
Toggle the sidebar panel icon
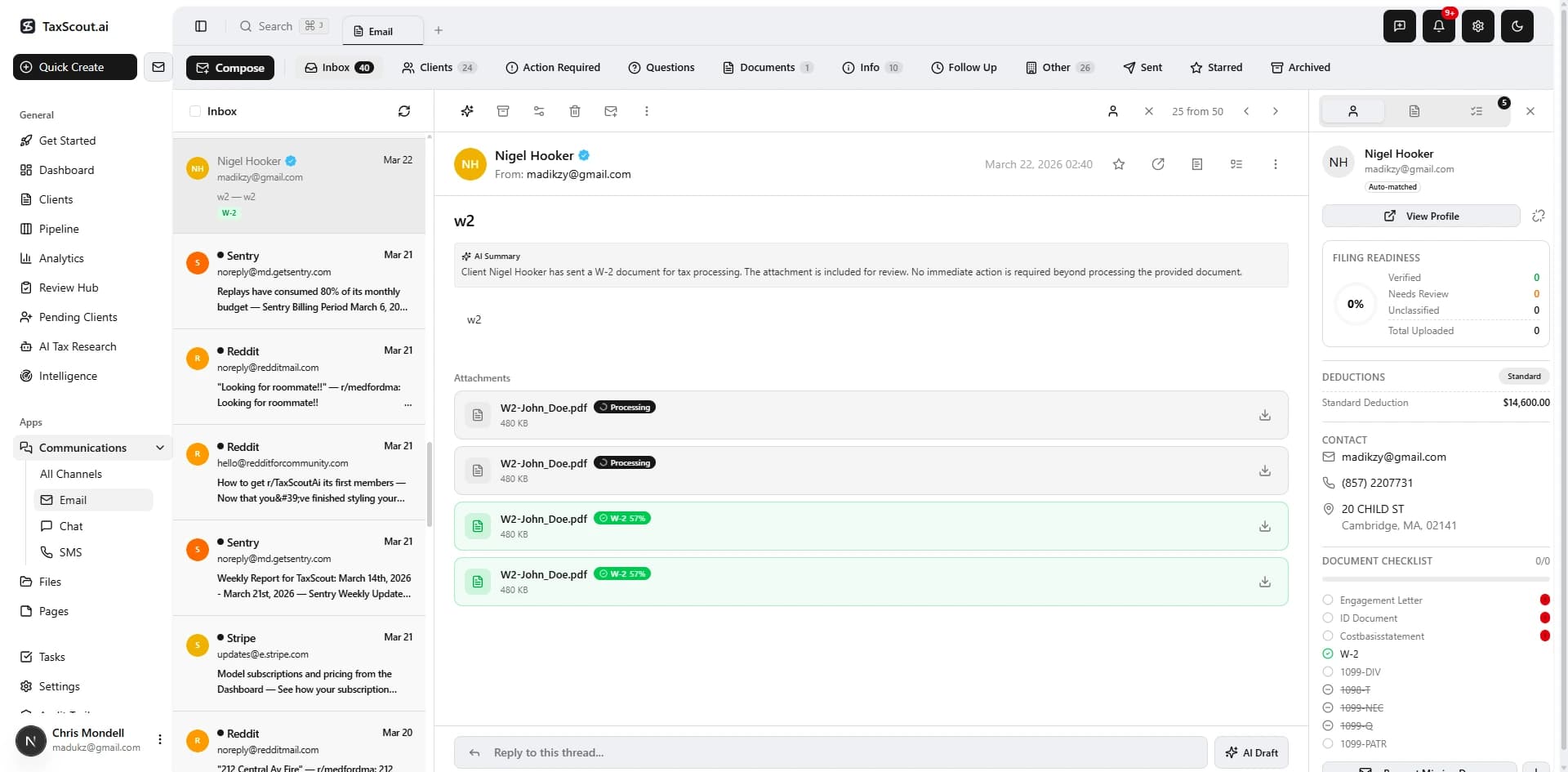click(x=201, y=26)
